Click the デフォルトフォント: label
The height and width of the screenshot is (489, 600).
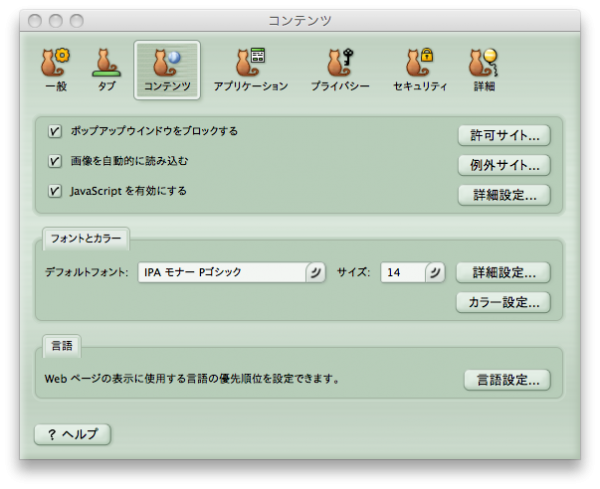point(86,272)
